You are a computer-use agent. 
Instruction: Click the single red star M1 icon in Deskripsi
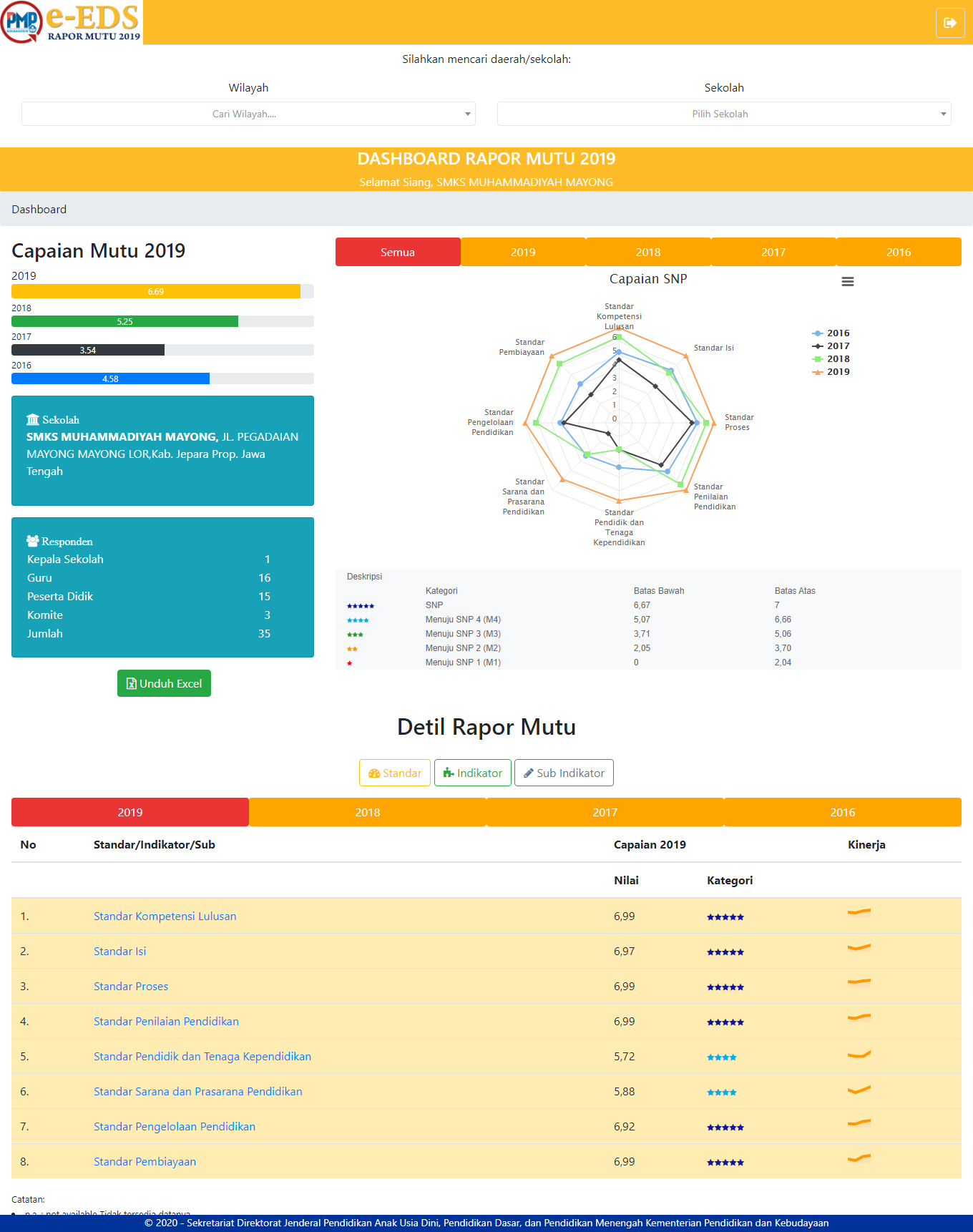click(350, 663)
